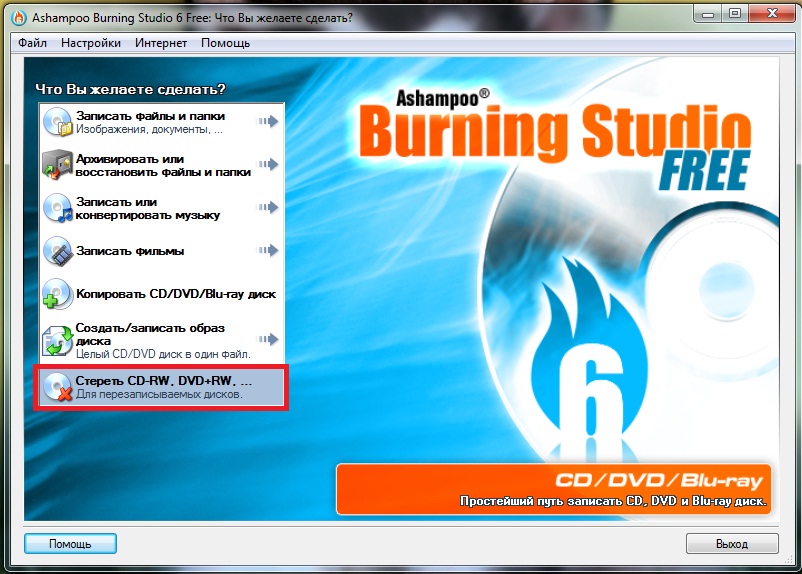
Task: Click the Ashampoo flame icon in title bar
Action: (x=19, y=18)
